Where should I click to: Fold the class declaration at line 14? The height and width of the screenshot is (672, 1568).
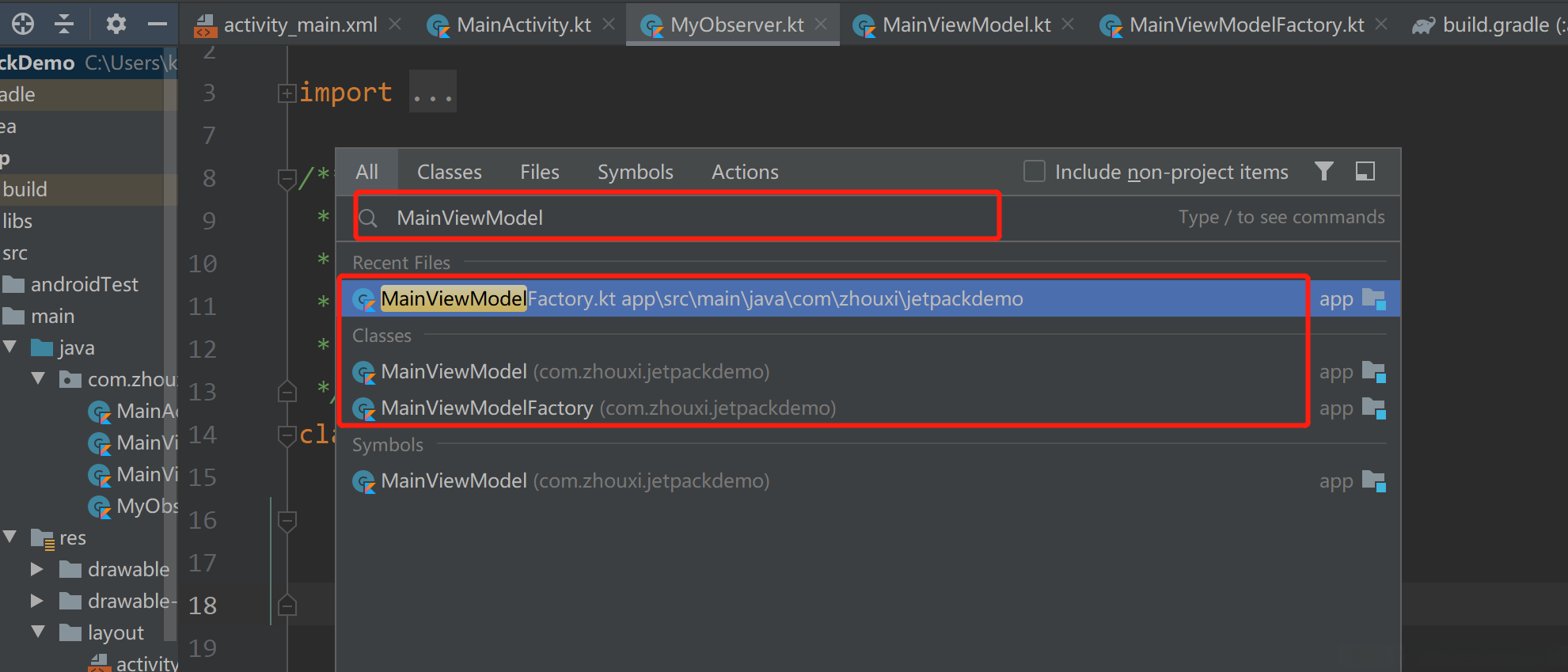287,435
